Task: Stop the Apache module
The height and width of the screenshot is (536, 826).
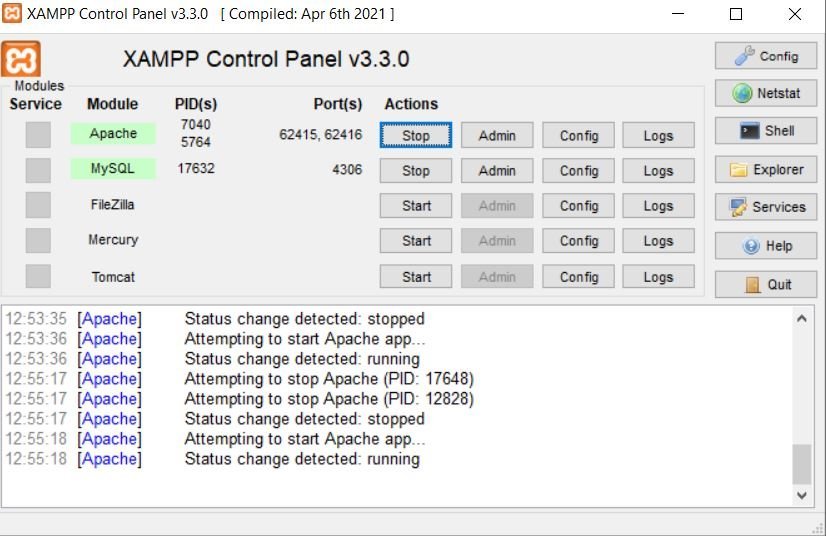Action: 415,136
